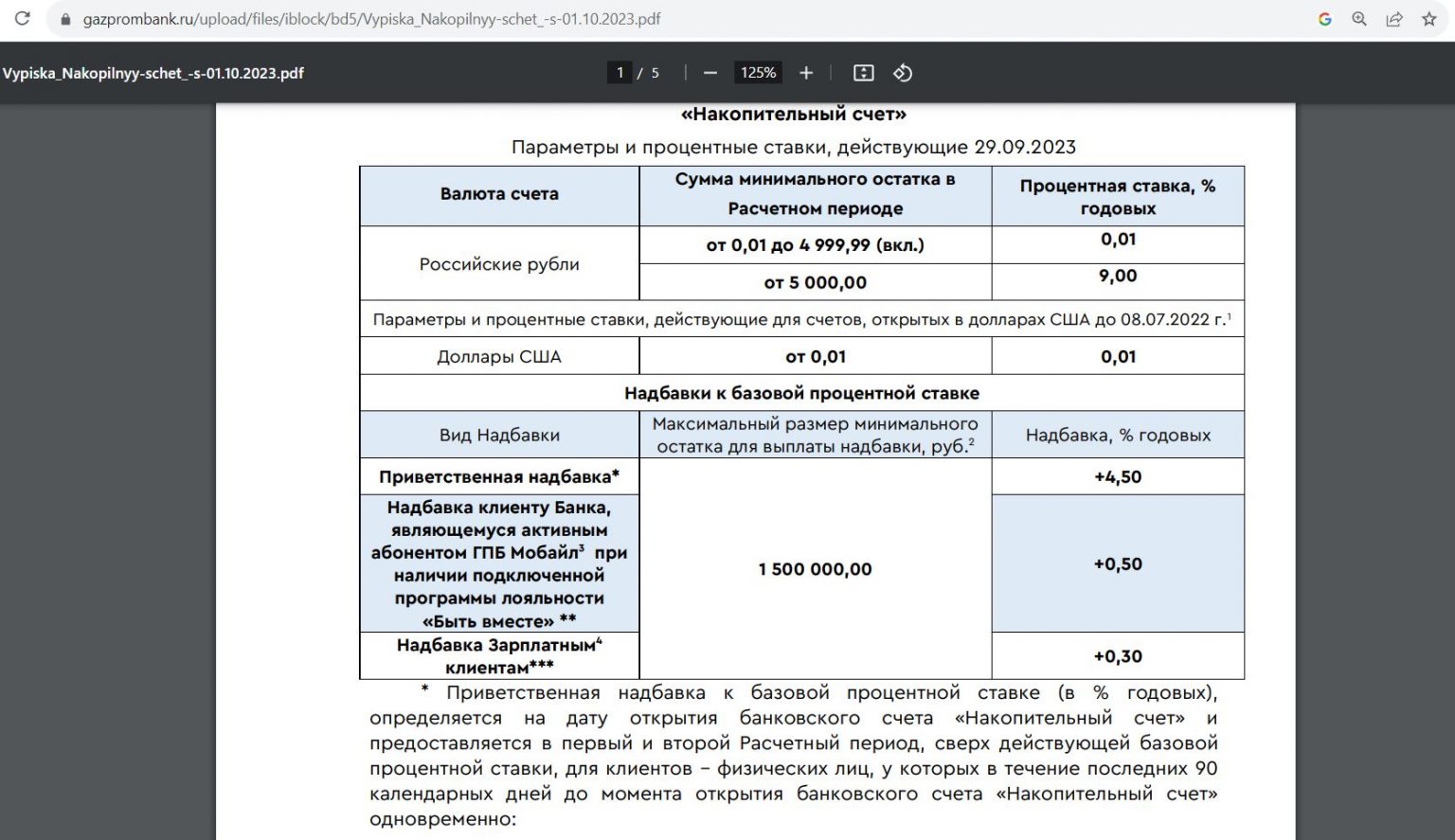Select "Максимальный размер минимального остатка" cell
The width and height of the screenshot is (1455, 840).
tap(816, 435)
